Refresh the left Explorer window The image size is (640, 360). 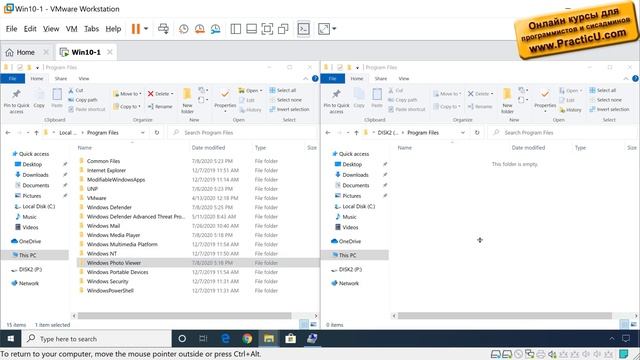pyautogui.click(x=157, y=133)
